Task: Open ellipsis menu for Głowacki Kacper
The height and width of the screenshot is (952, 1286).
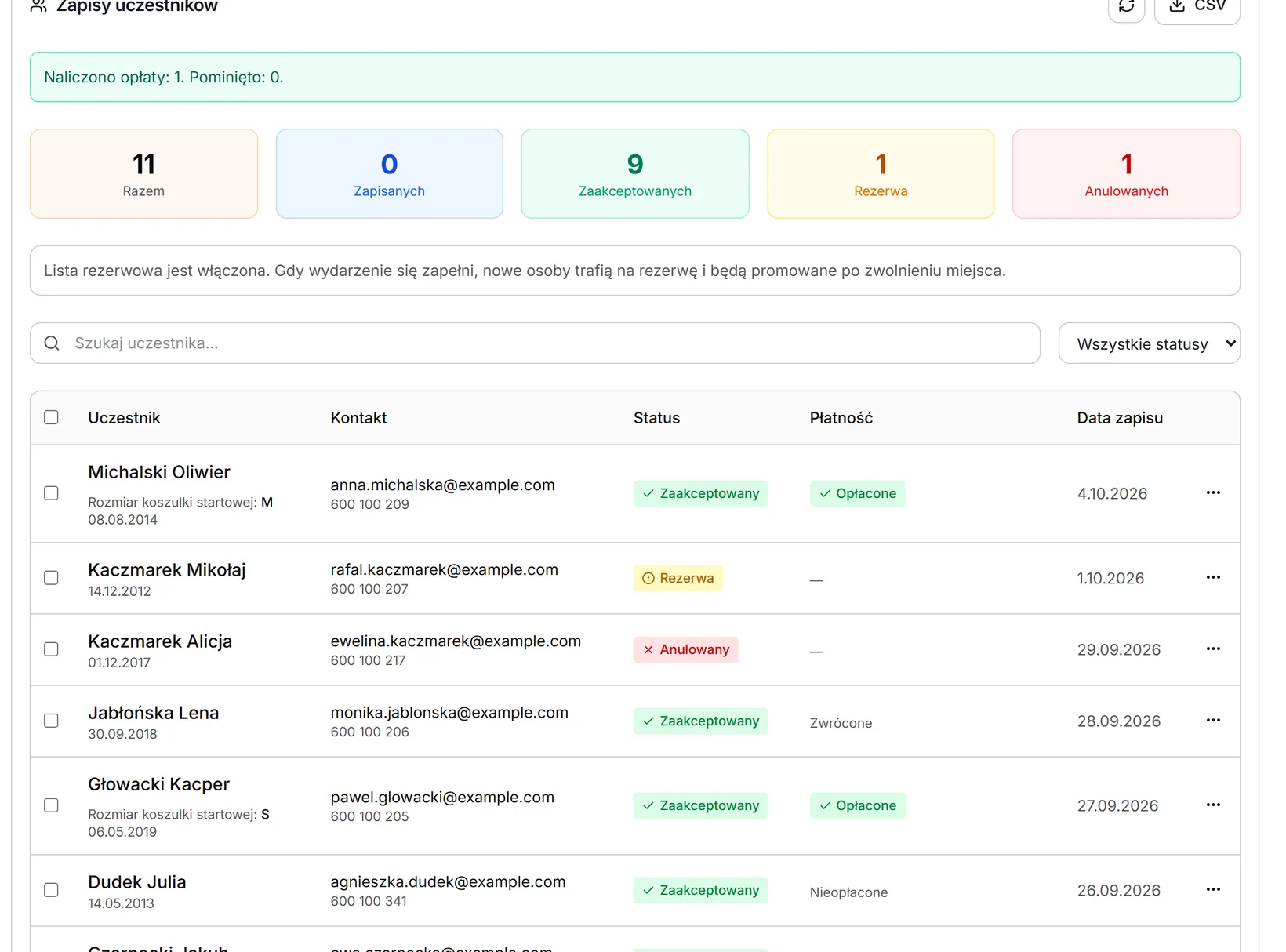Action: (x=1213, y=805)
